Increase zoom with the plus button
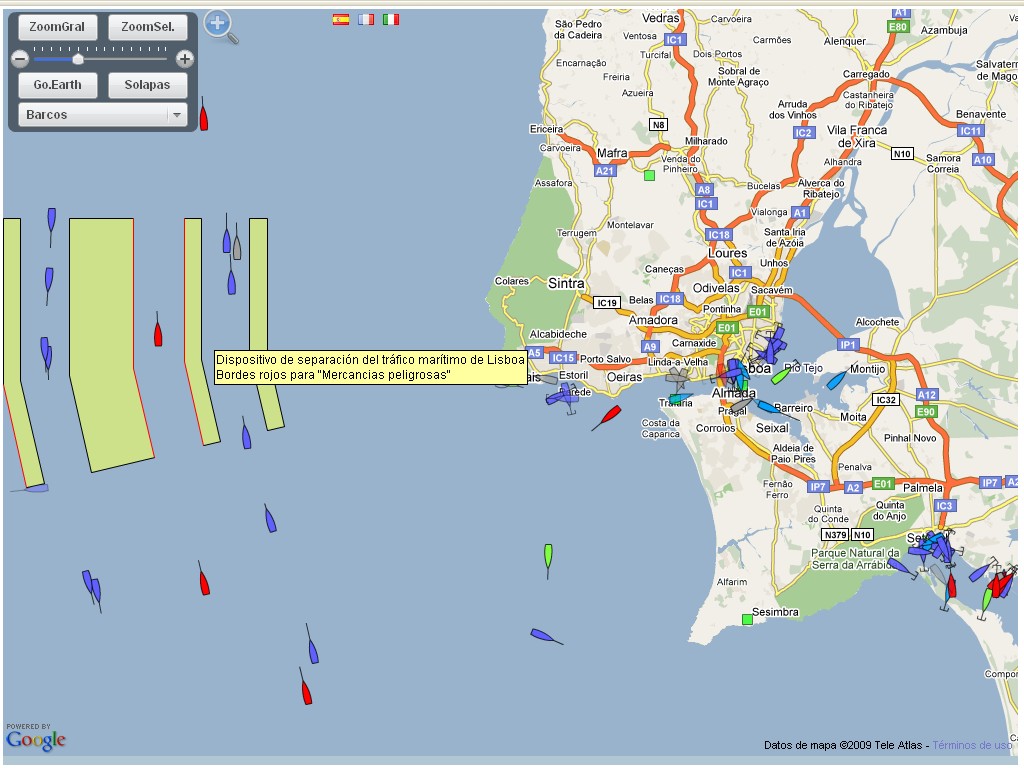 [185, 59]
